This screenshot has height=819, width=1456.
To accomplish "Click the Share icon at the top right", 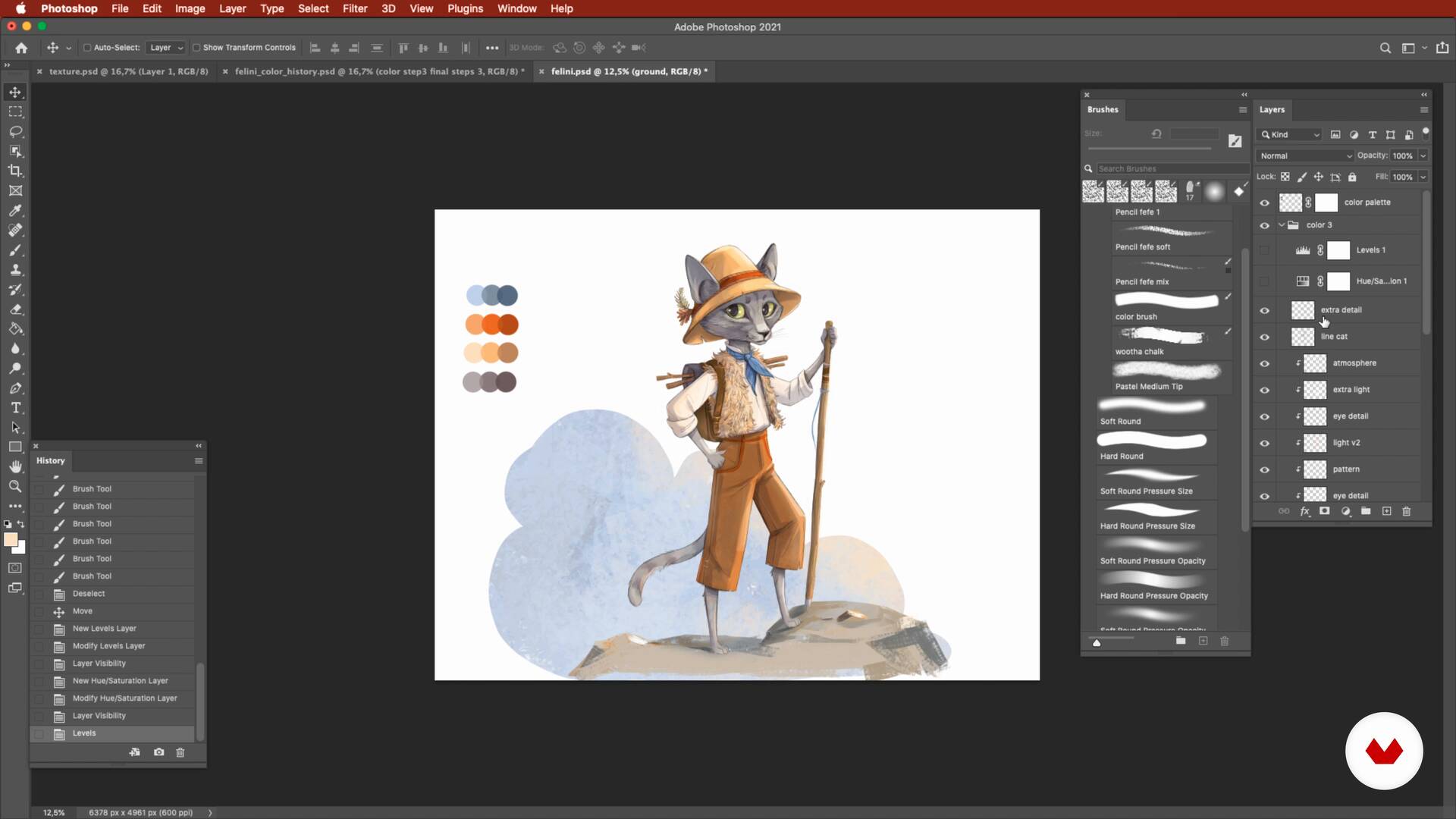I will click(1442, 47).
